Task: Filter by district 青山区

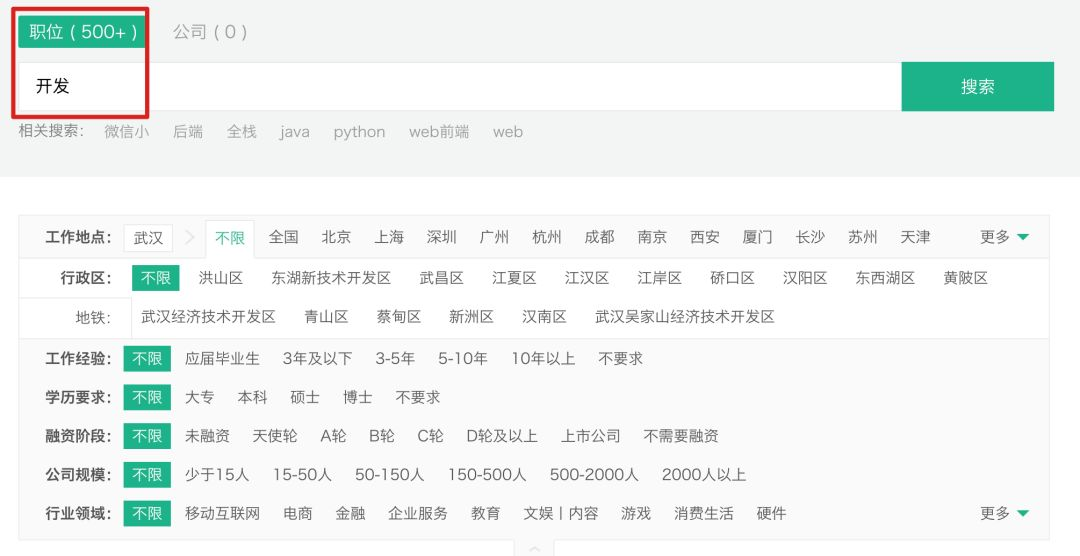Action: [x=326, y=317]
